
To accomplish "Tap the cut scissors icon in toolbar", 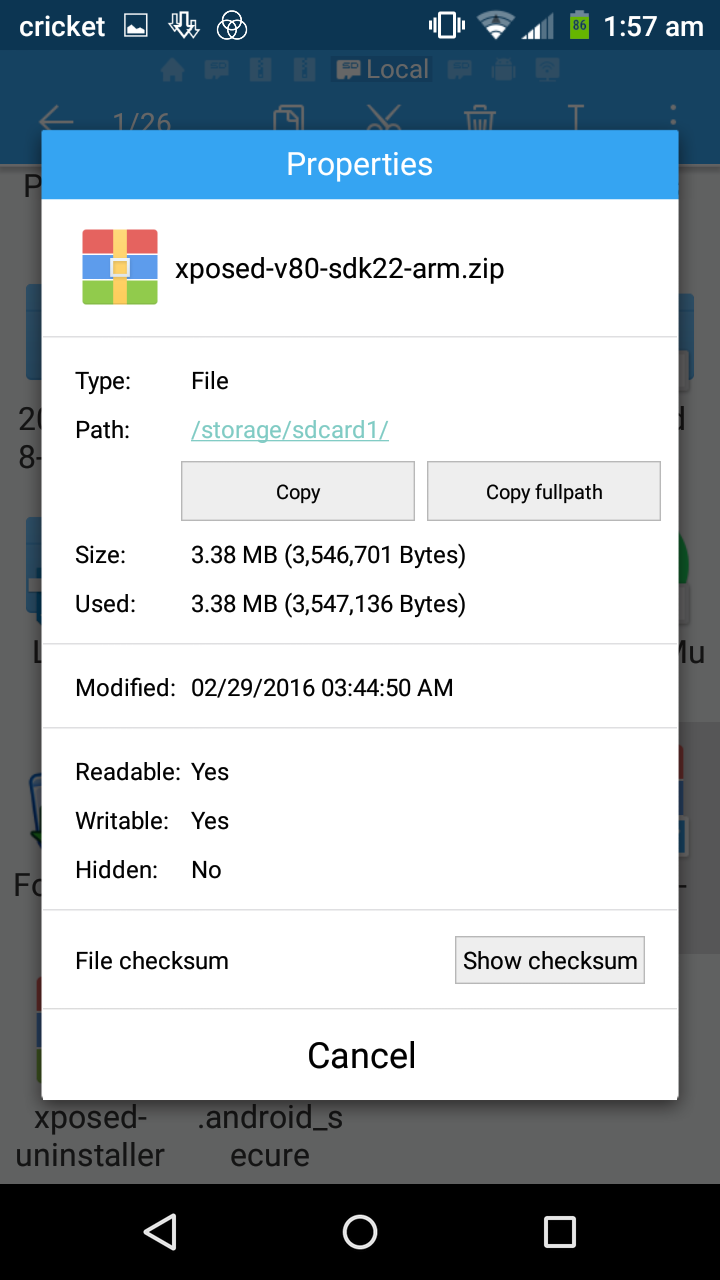I will coord(383,118).
